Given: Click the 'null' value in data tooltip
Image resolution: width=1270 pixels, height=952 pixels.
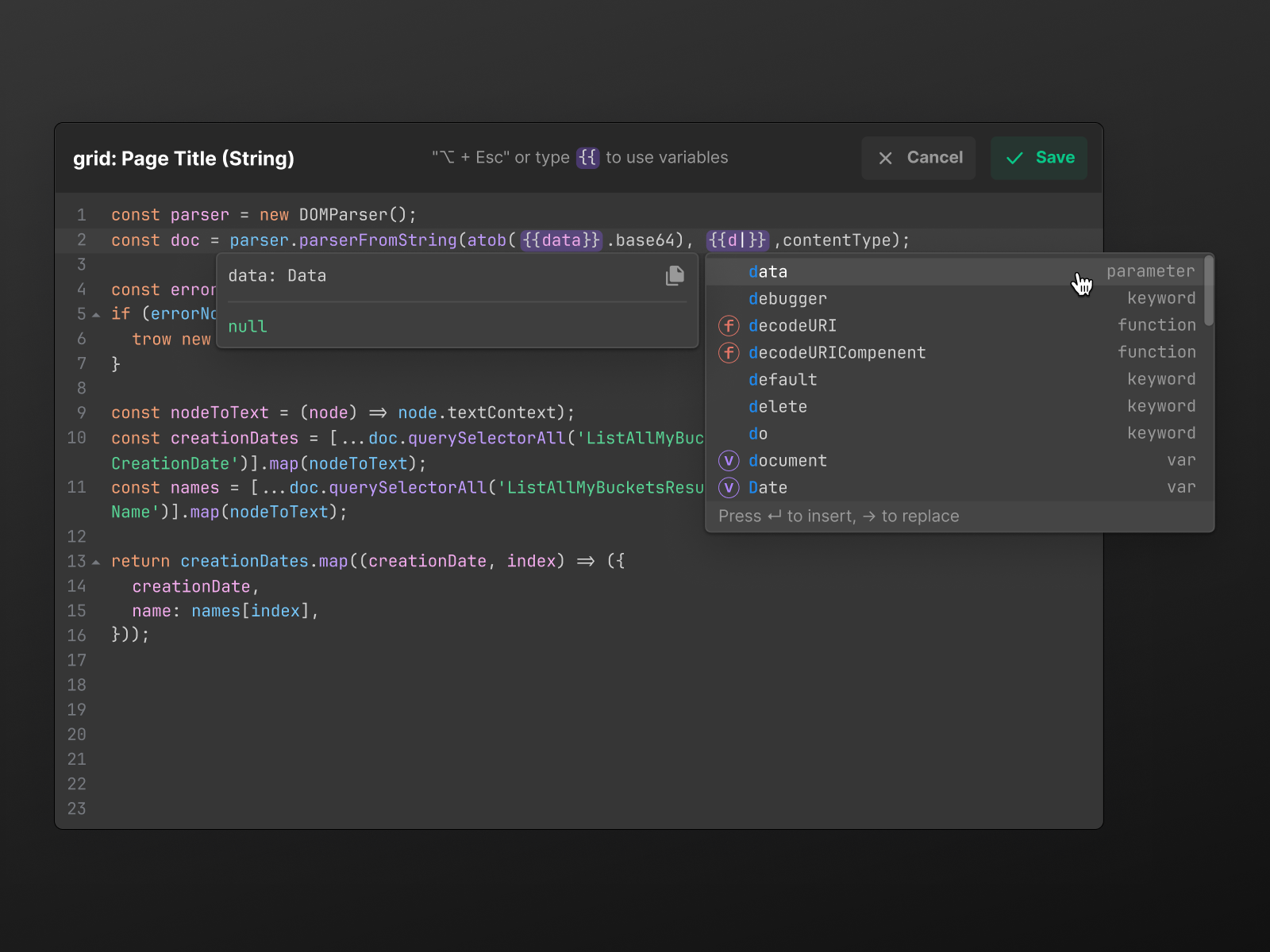Looking at the screenshot, I should [x=248, y=327].
